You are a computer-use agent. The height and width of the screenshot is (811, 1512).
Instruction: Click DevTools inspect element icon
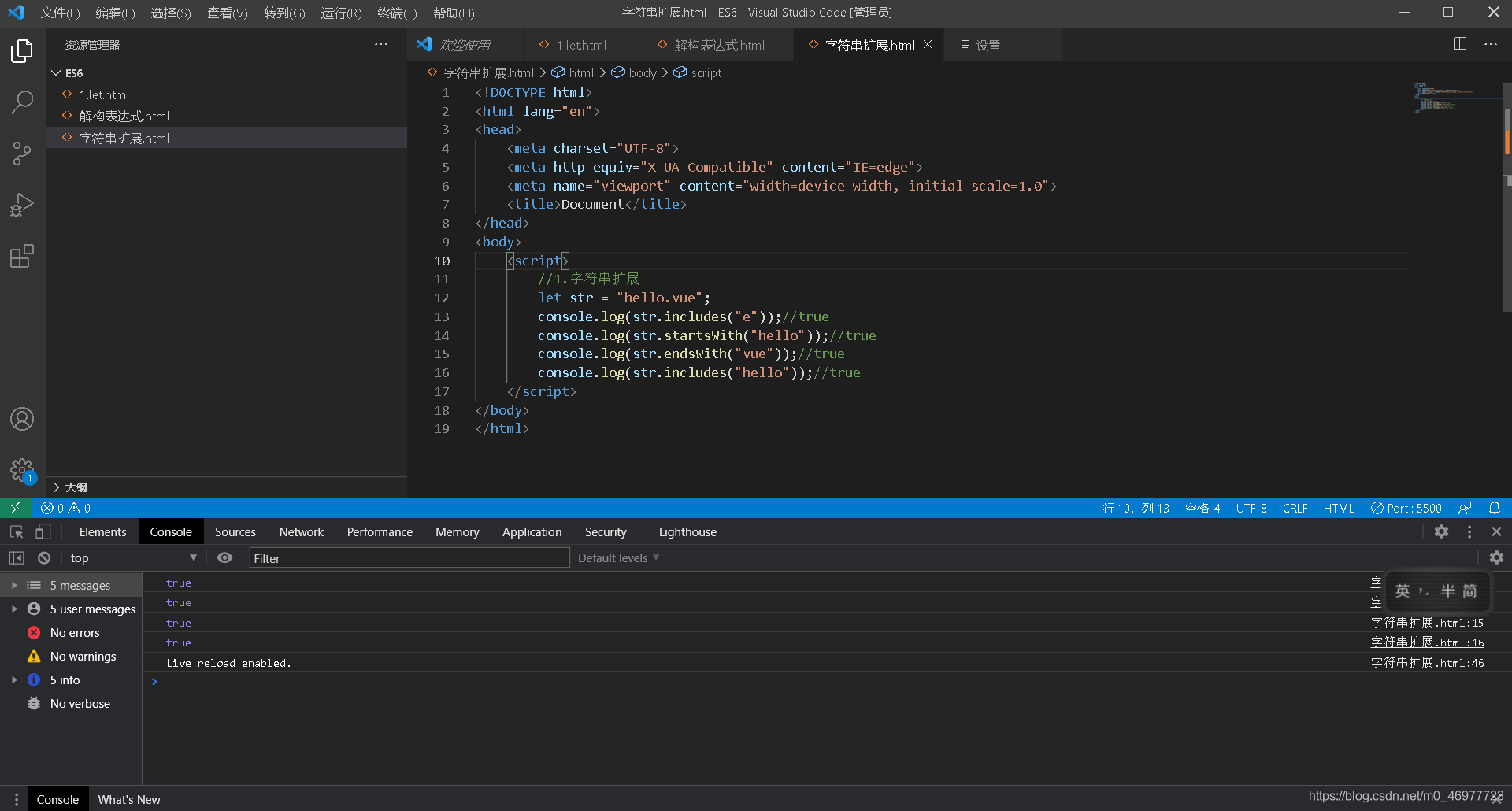coord(17,532)
